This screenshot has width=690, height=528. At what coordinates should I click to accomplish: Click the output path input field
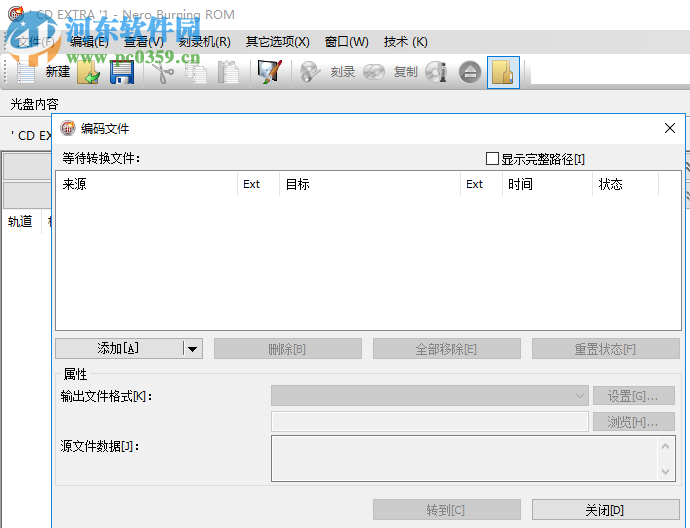tap(429, 422)
